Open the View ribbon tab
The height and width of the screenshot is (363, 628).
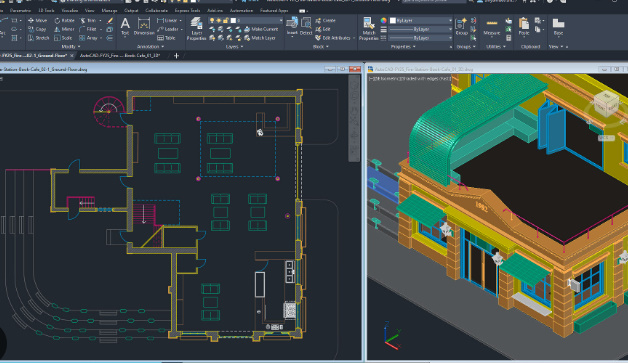pos(90,10)
